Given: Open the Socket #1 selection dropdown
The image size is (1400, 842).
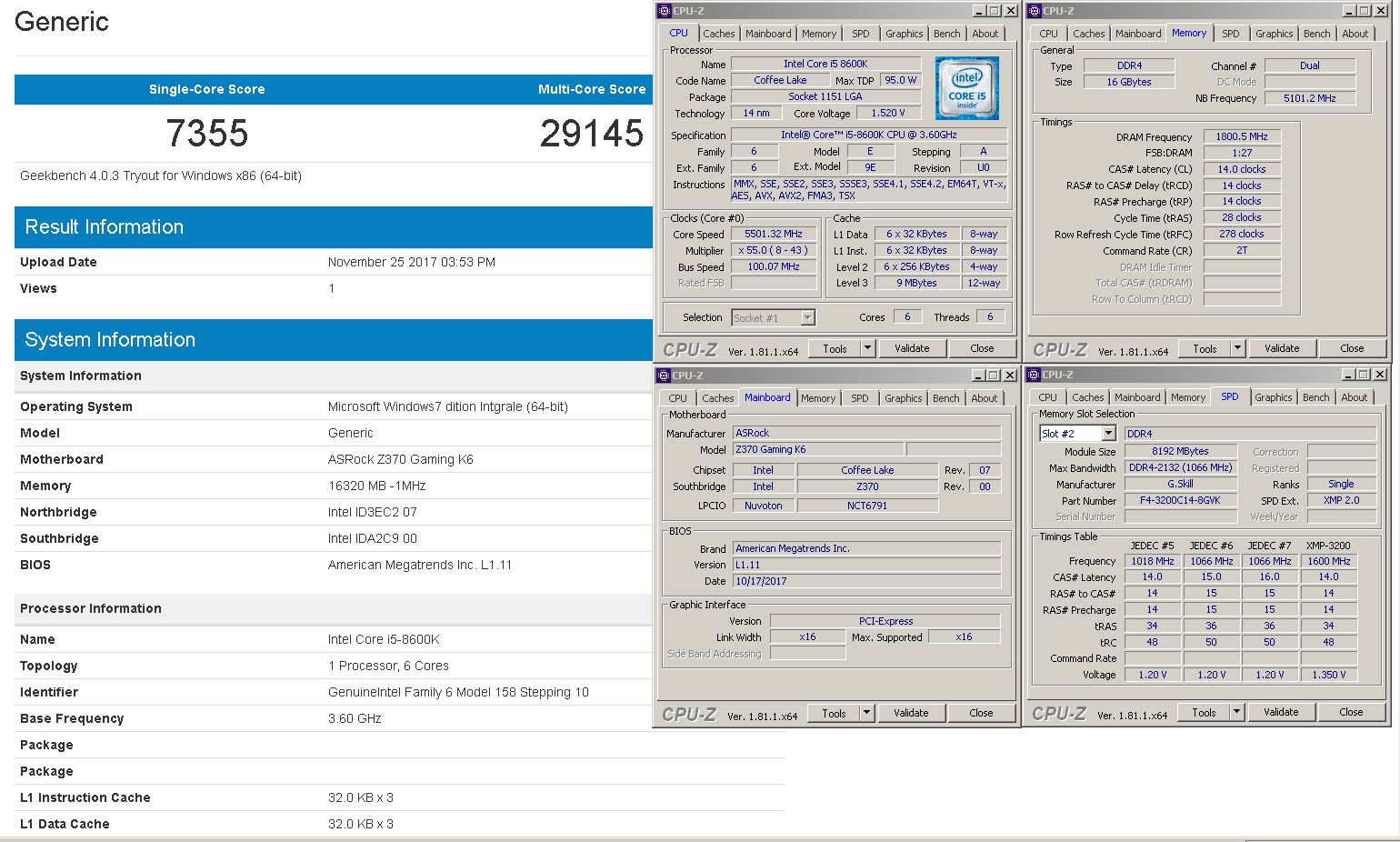Looking at the screenshot, I should (807, 318).
